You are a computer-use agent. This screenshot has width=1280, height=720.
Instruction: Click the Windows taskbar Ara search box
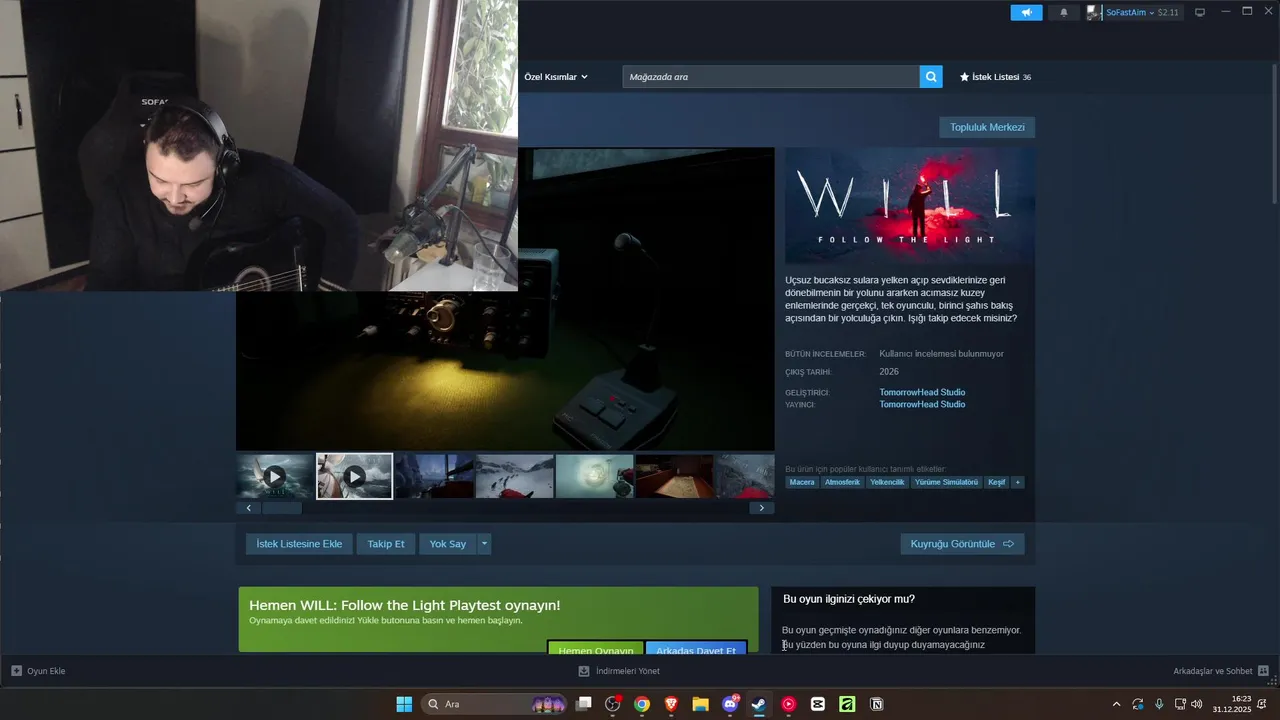495,704
